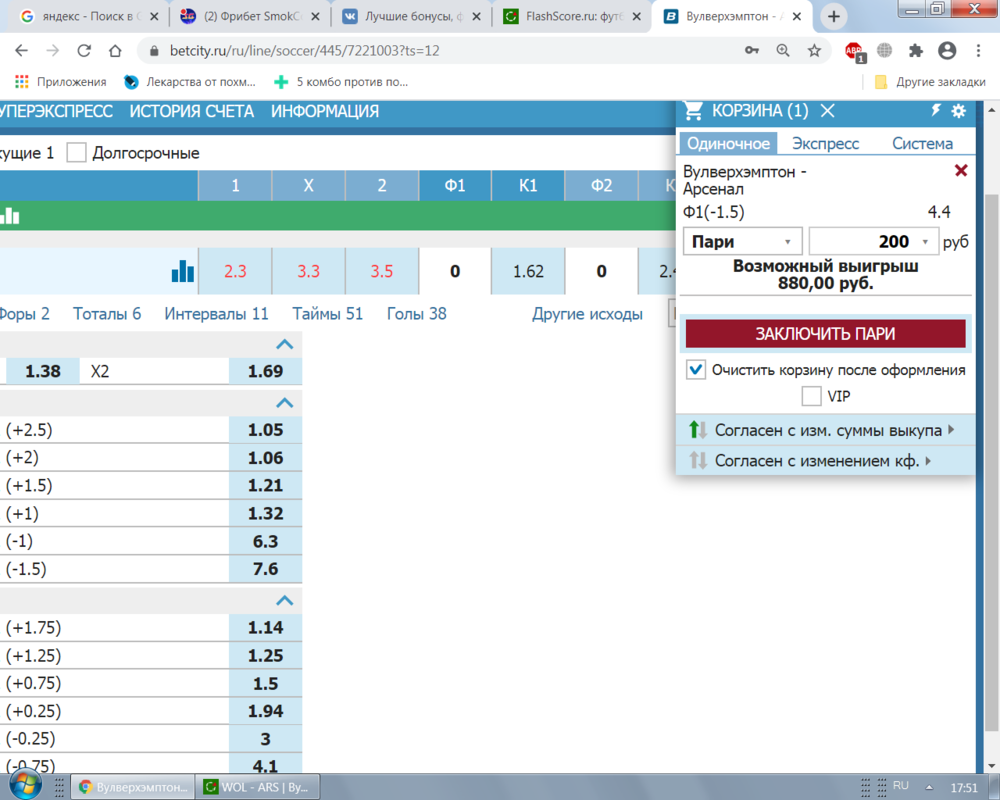Switch to the FlashScore.ru browser tab
The width and height of the screenshot is (1000, 800).
[x=572, y=17]
